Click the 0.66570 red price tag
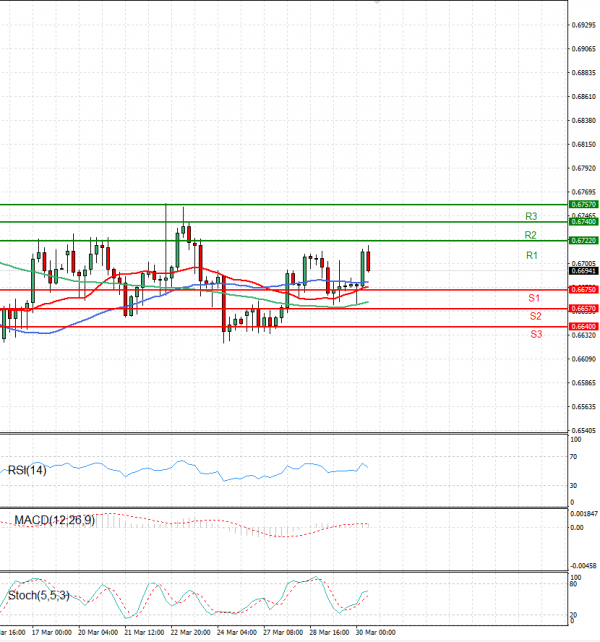This screenshot has width=600, height=642. (584, 309)
